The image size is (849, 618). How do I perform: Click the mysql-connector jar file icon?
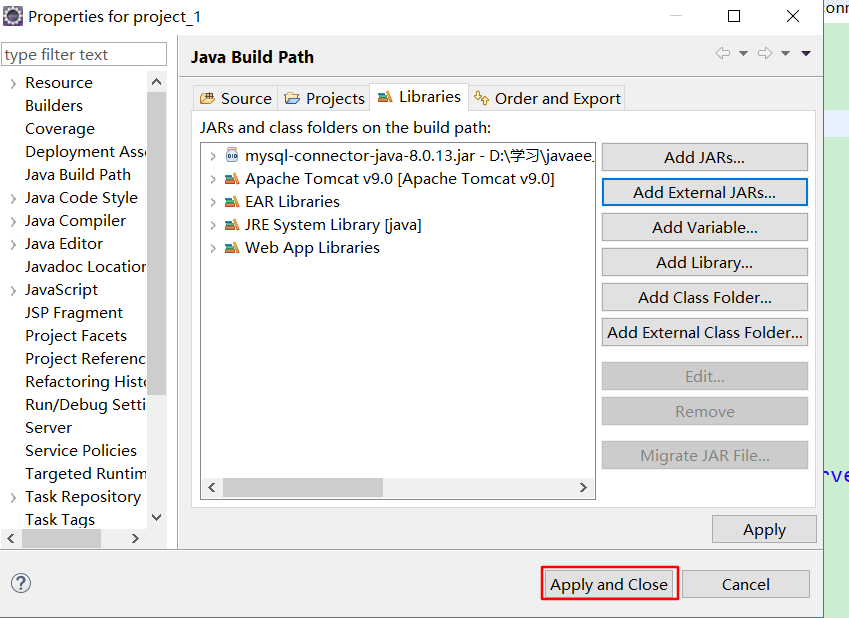(230, 155)
